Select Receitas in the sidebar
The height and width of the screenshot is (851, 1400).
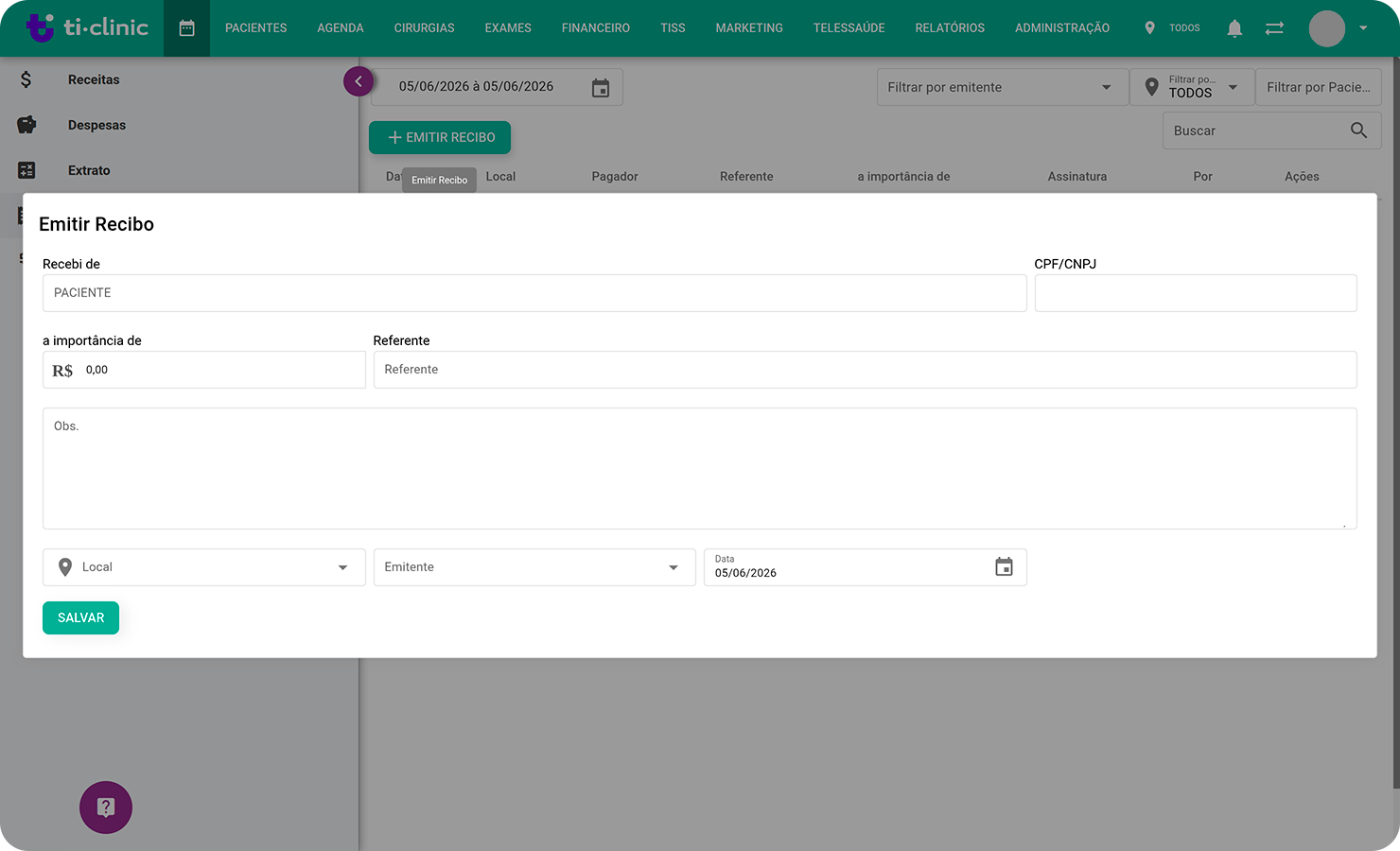coord(94,79)
